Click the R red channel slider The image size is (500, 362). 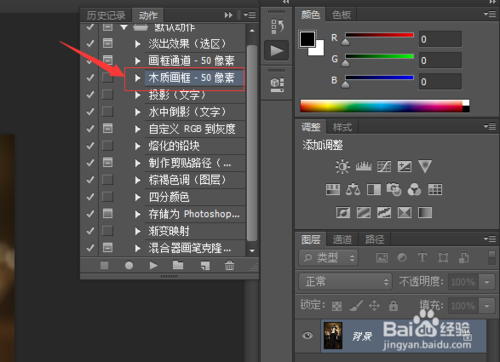(379, 35)
